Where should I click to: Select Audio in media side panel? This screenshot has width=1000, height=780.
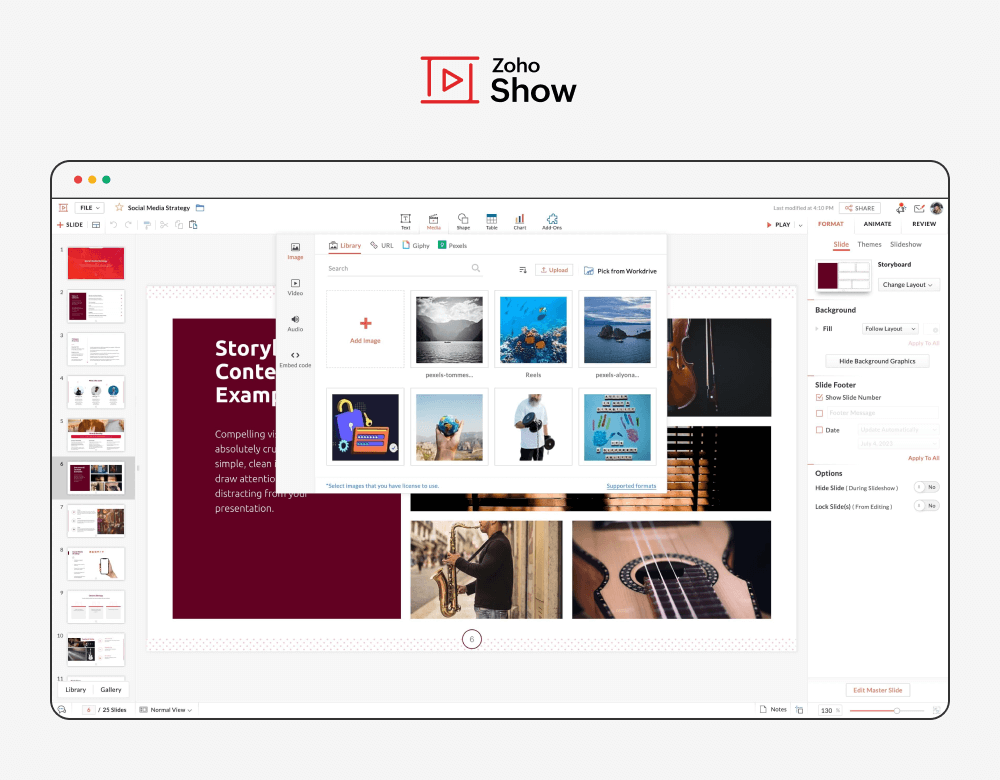(295, 323)
